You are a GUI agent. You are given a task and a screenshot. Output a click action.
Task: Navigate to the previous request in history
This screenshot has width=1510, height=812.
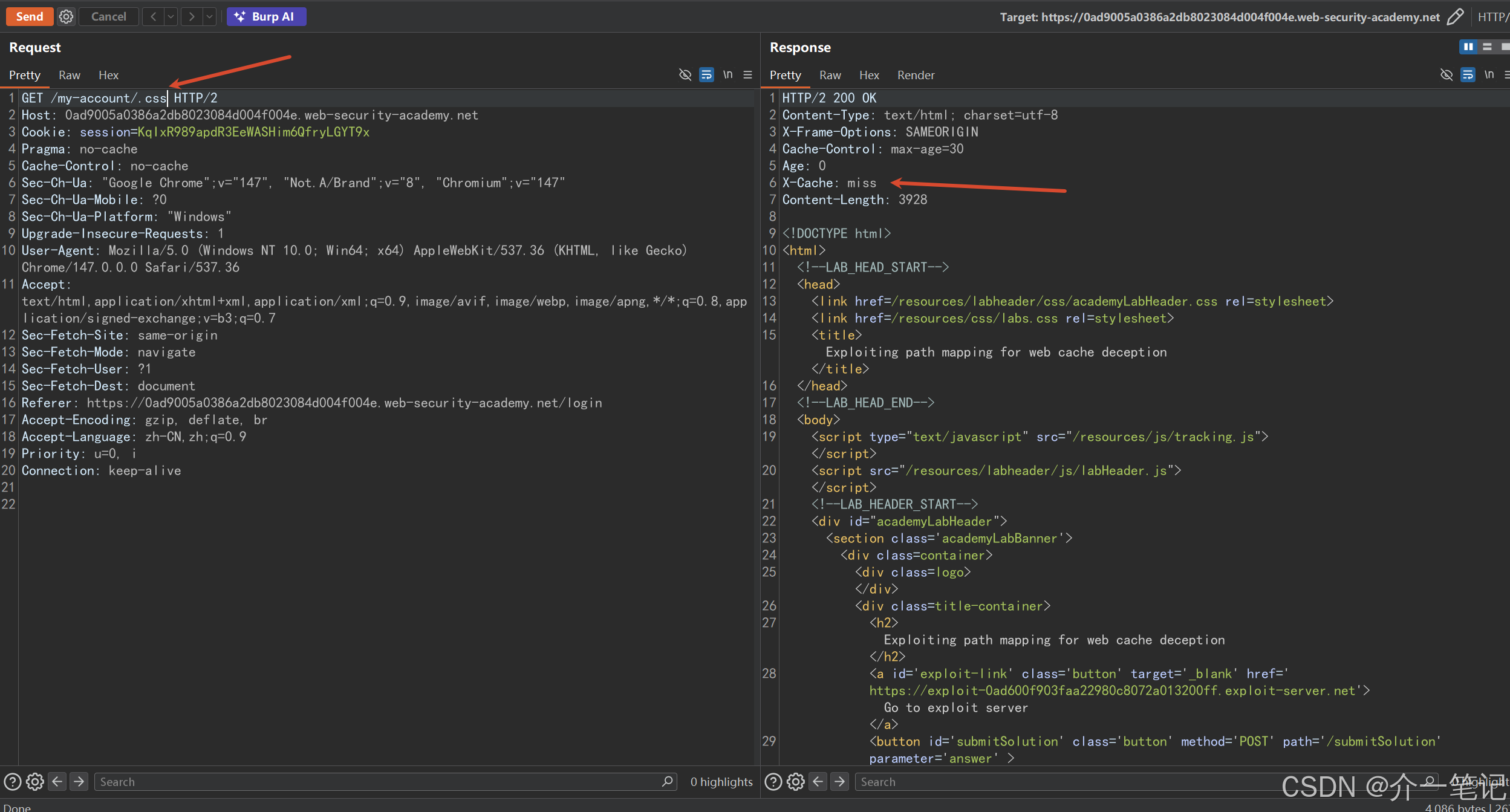pyautogui.click(x=154, y=16)
